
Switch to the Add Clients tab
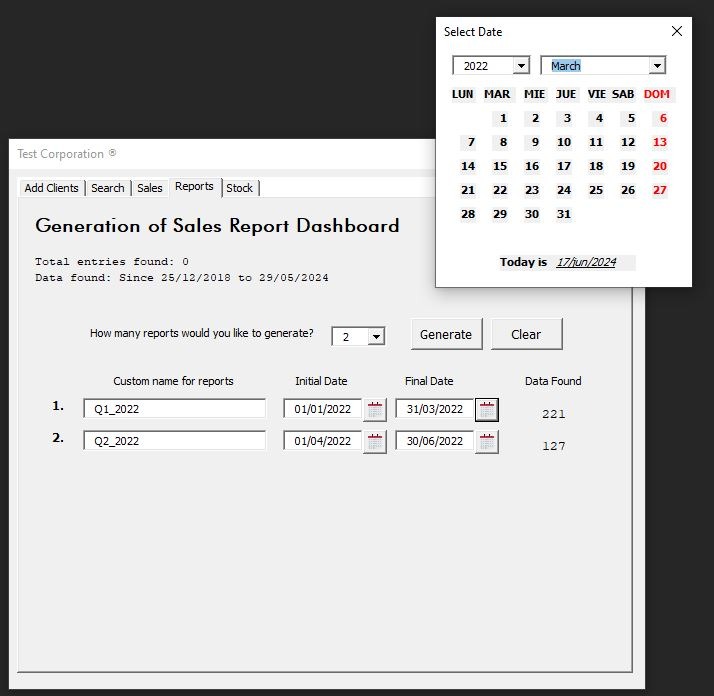(51, 188)
